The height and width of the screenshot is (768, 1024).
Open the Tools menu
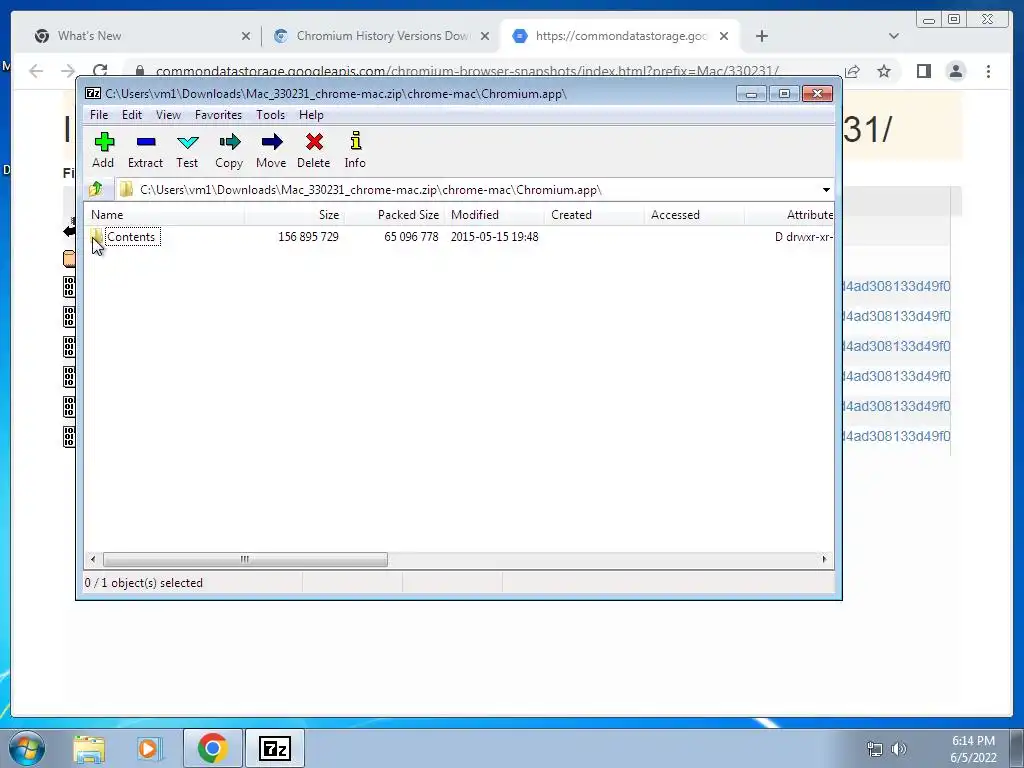pyautogui.click(x=270, y=115)
